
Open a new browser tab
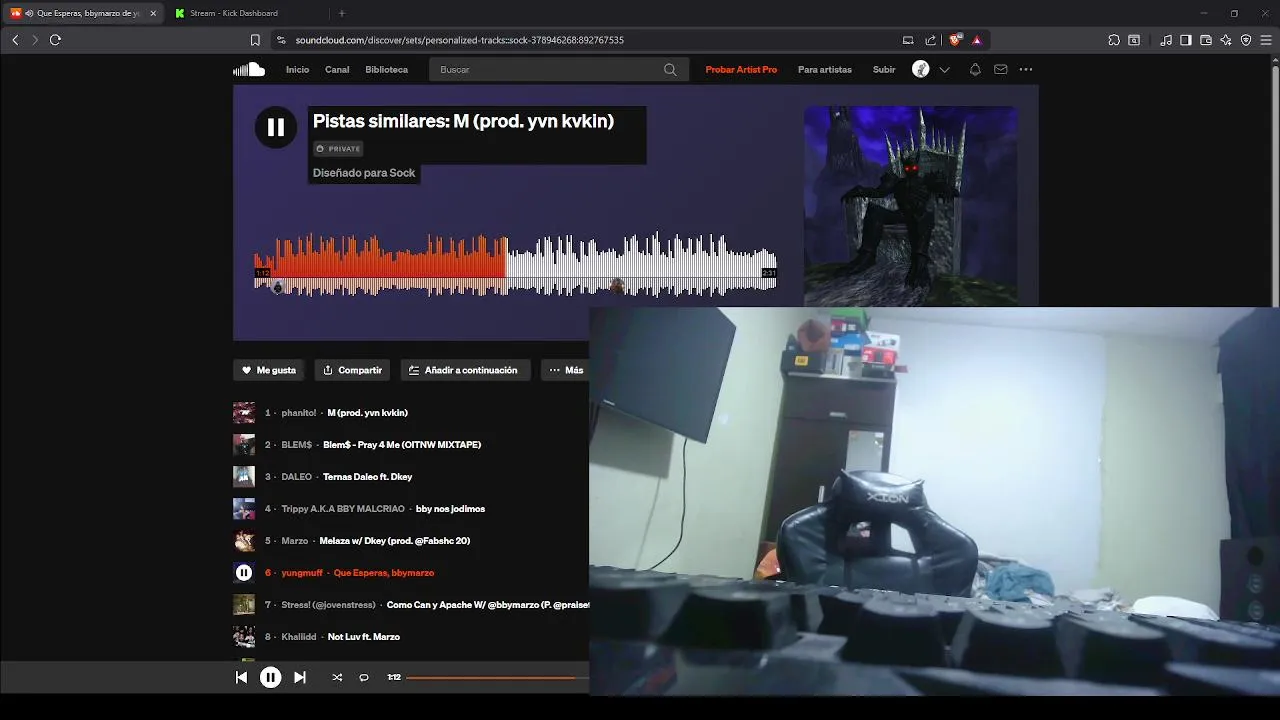tap(342, 13)
